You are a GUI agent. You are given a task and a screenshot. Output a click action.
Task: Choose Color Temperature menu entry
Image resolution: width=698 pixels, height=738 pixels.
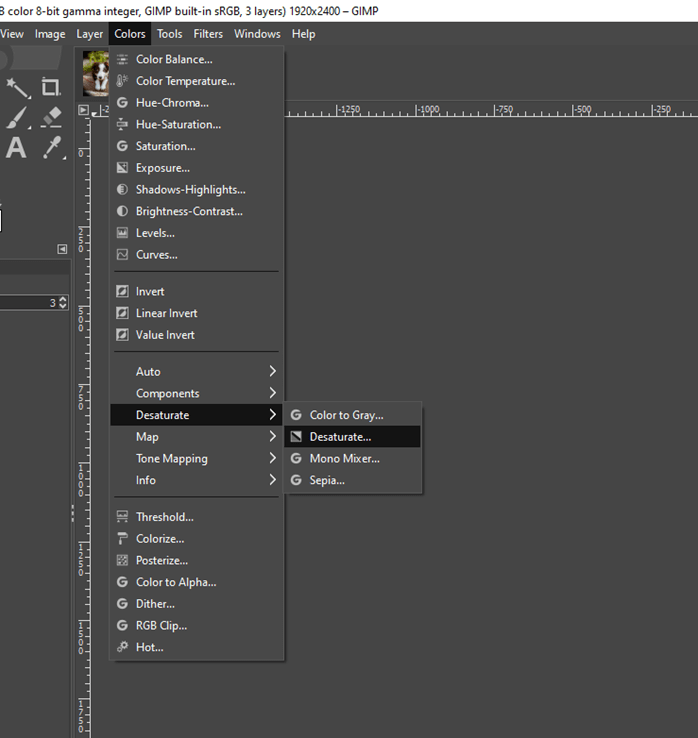point(197,81)
